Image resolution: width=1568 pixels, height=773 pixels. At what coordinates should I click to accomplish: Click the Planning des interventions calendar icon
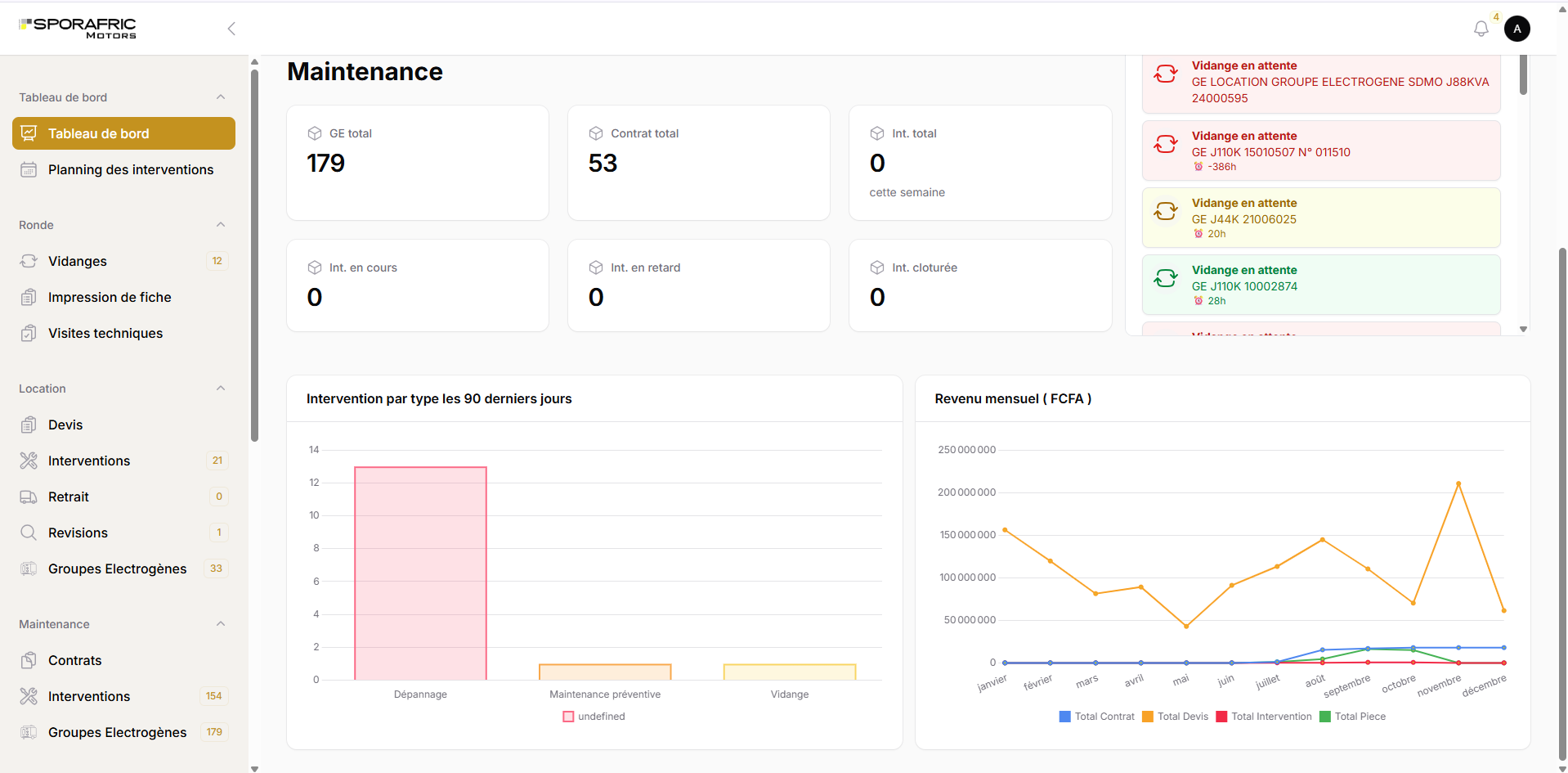tap(29, 169)
